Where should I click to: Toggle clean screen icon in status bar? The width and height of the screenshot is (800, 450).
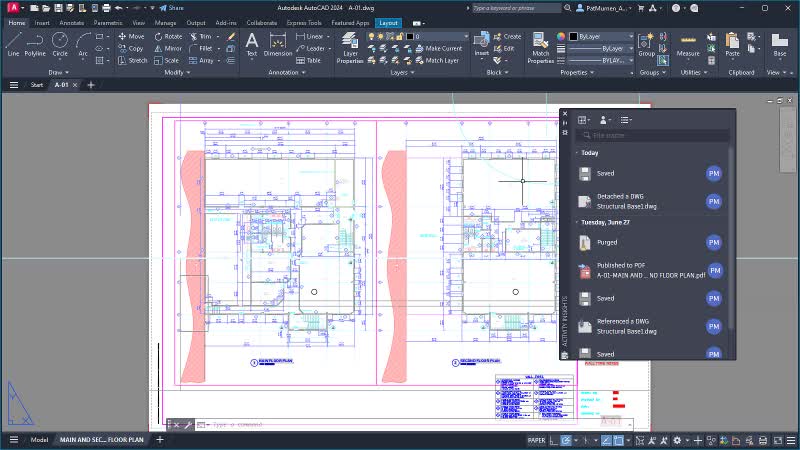pos(778,440)
